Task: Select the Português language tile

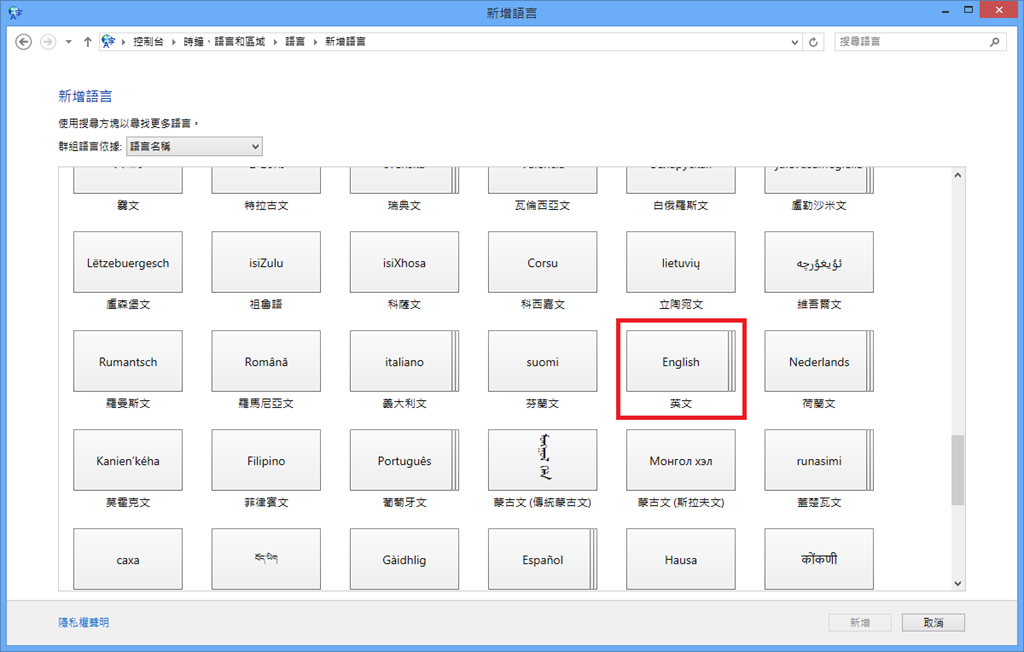Action: [404, 460]
